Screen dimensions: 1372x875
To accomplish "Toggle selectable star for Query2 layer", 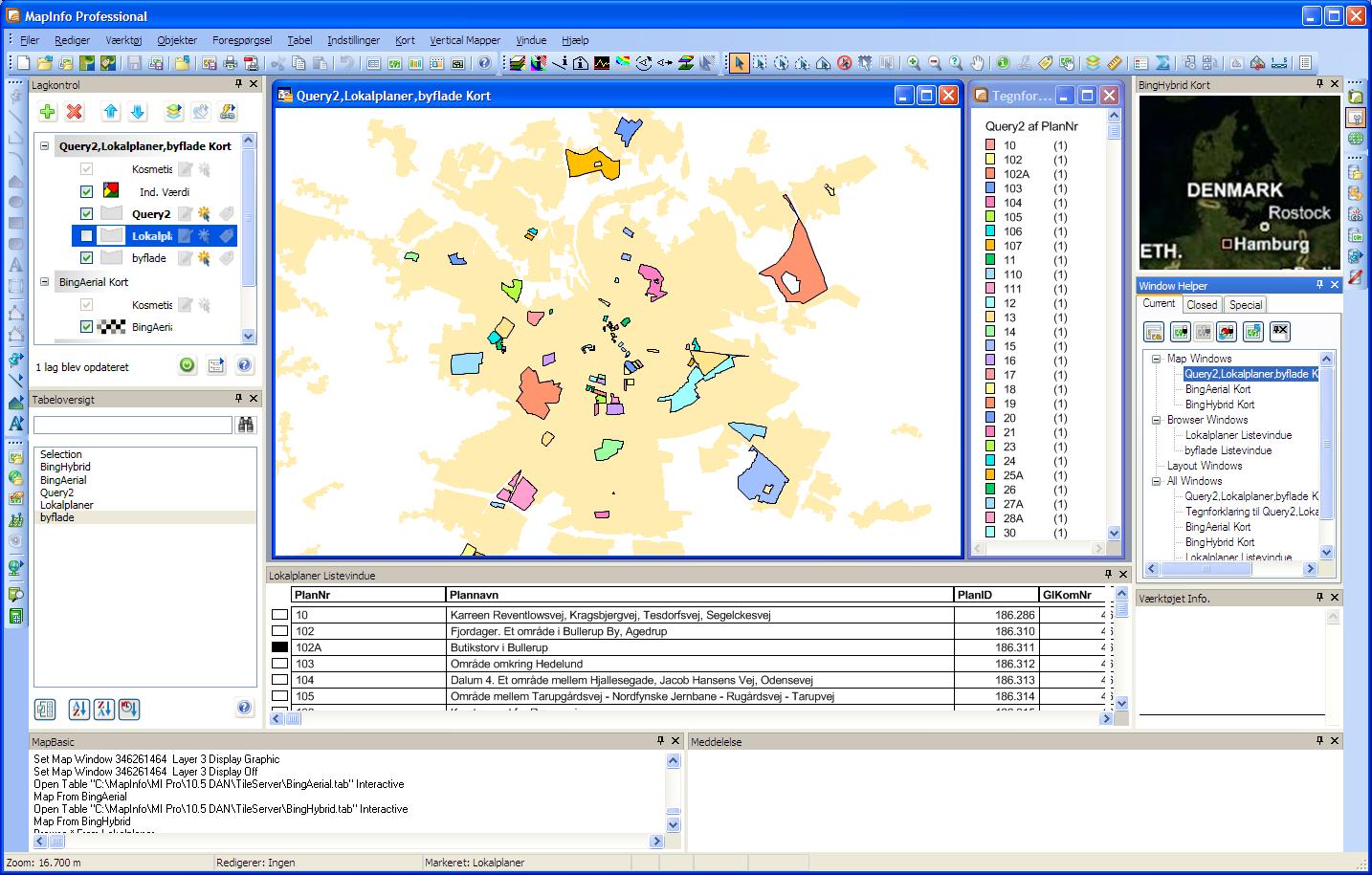I will point(204,214).
